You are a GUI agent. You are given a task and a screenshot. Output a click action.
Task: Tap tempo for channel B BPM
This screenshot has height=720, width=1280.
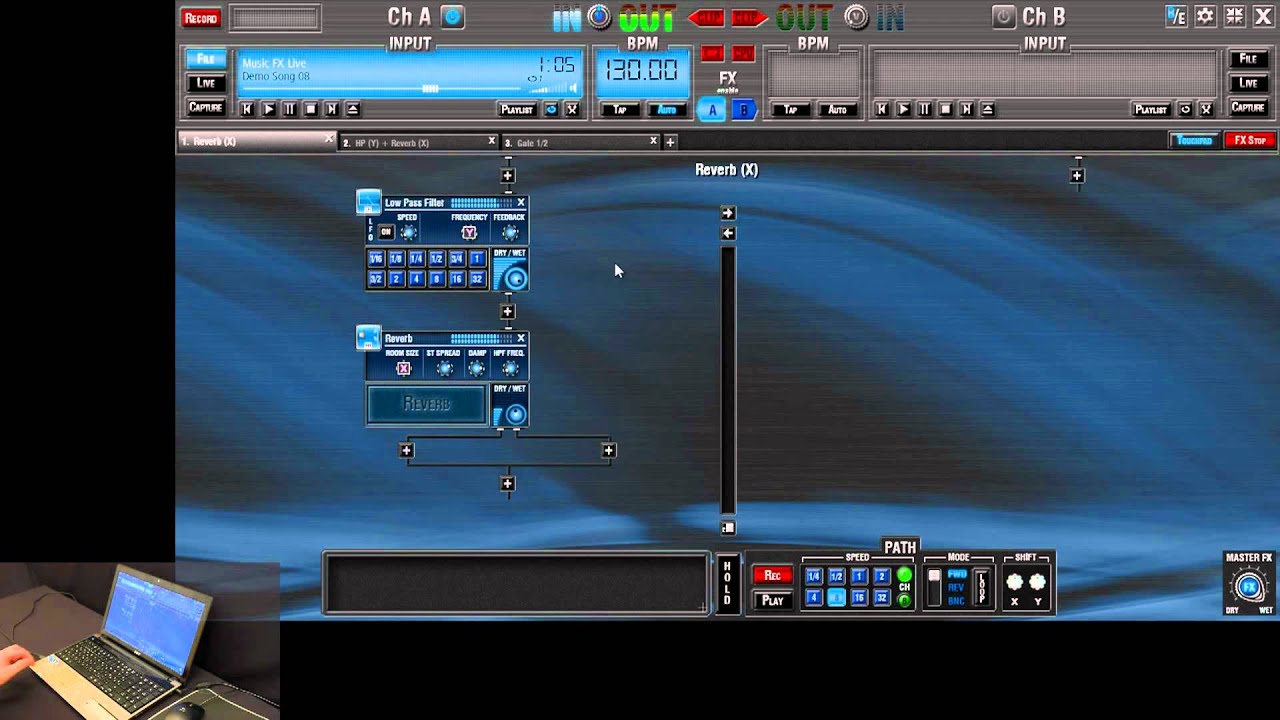790,109
